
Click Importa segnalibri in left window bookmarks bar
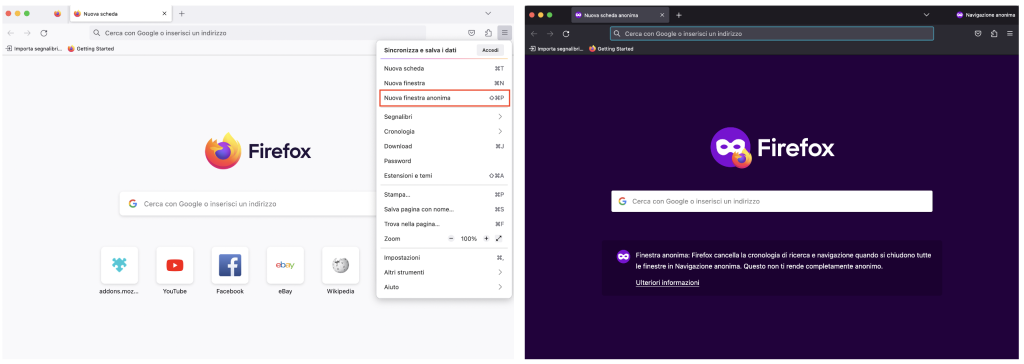point(35,49)
